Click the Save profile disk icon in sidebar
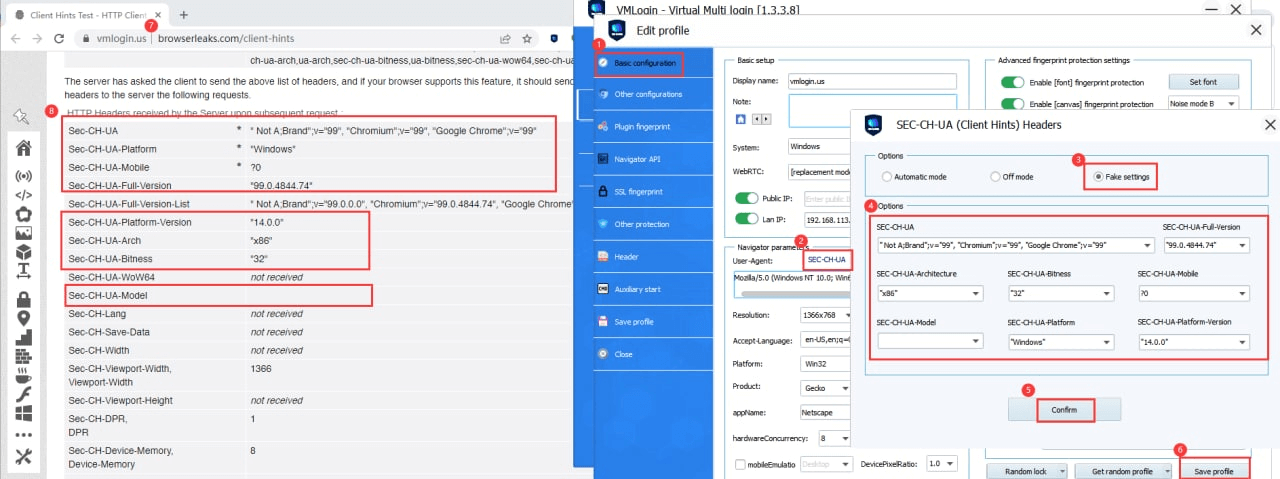 (x=603, y=321)
